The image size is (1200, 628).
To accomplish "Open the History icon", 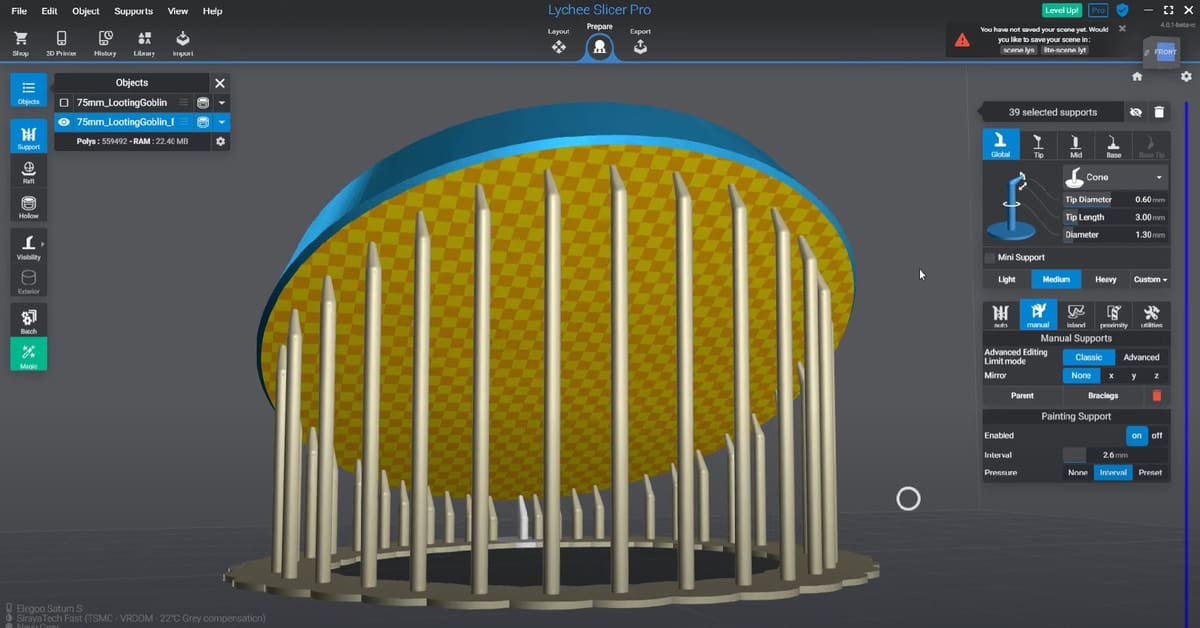I will (105, 42).
